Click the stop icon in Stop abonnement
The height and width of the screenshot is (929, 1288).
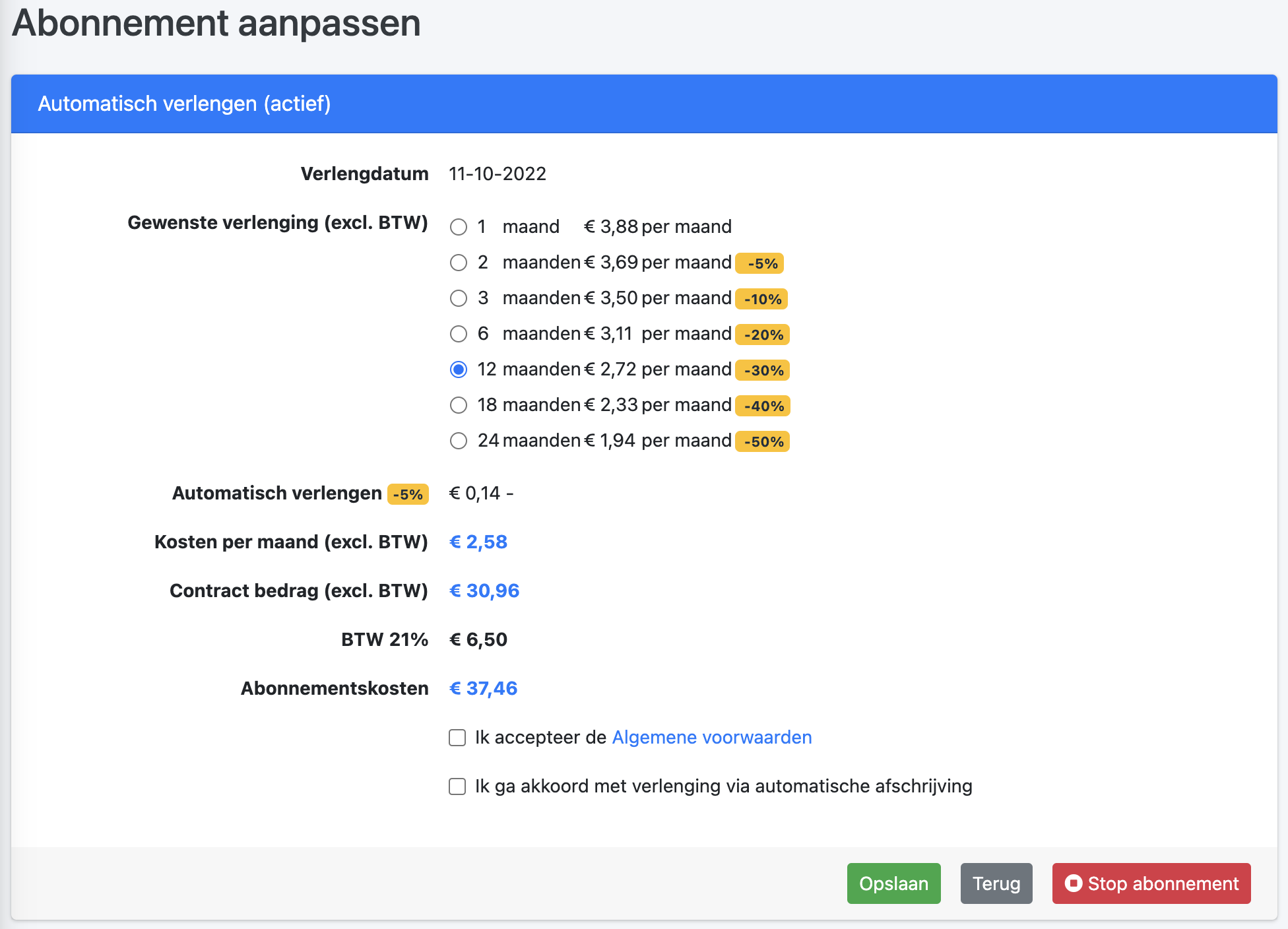point(1074,883)
